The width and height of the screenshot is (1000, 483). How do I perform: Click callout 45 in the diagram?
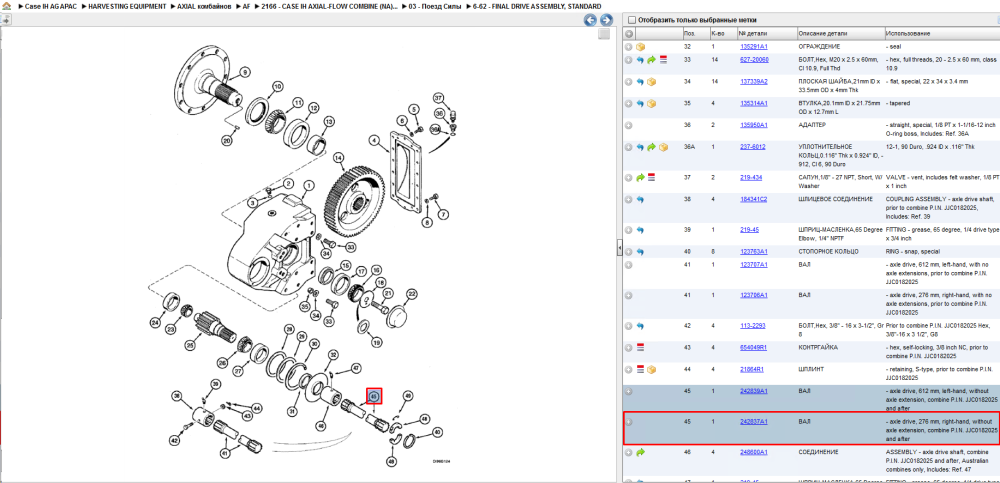pyautogui.click(x=374, y=396)
